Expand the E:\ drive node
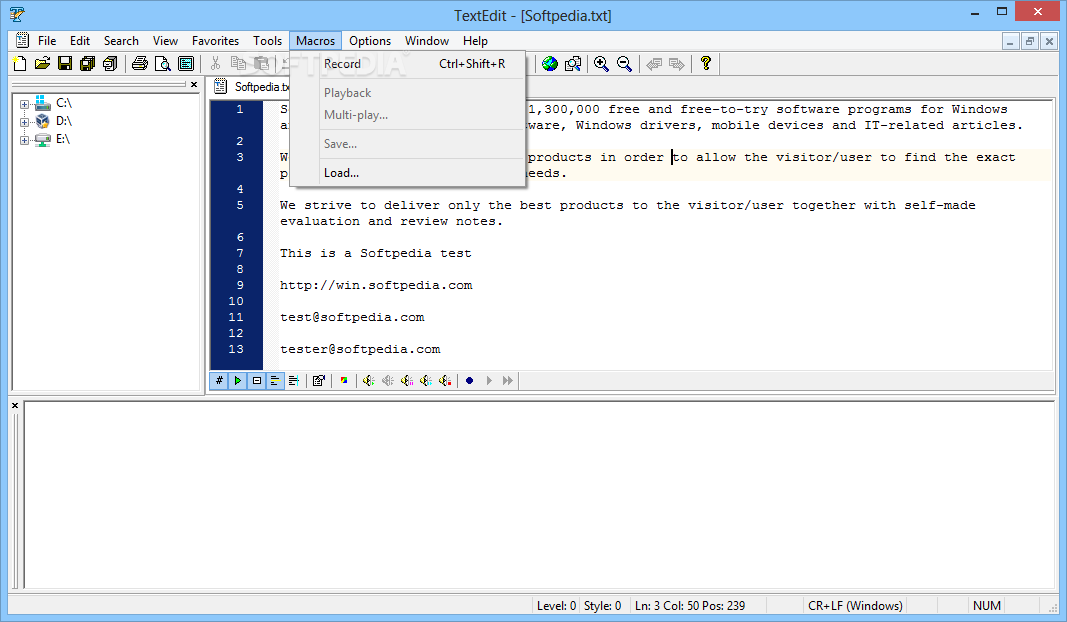Image resolution: width=1067 pixels, height=622 pixels. click(x=24, y=140)
